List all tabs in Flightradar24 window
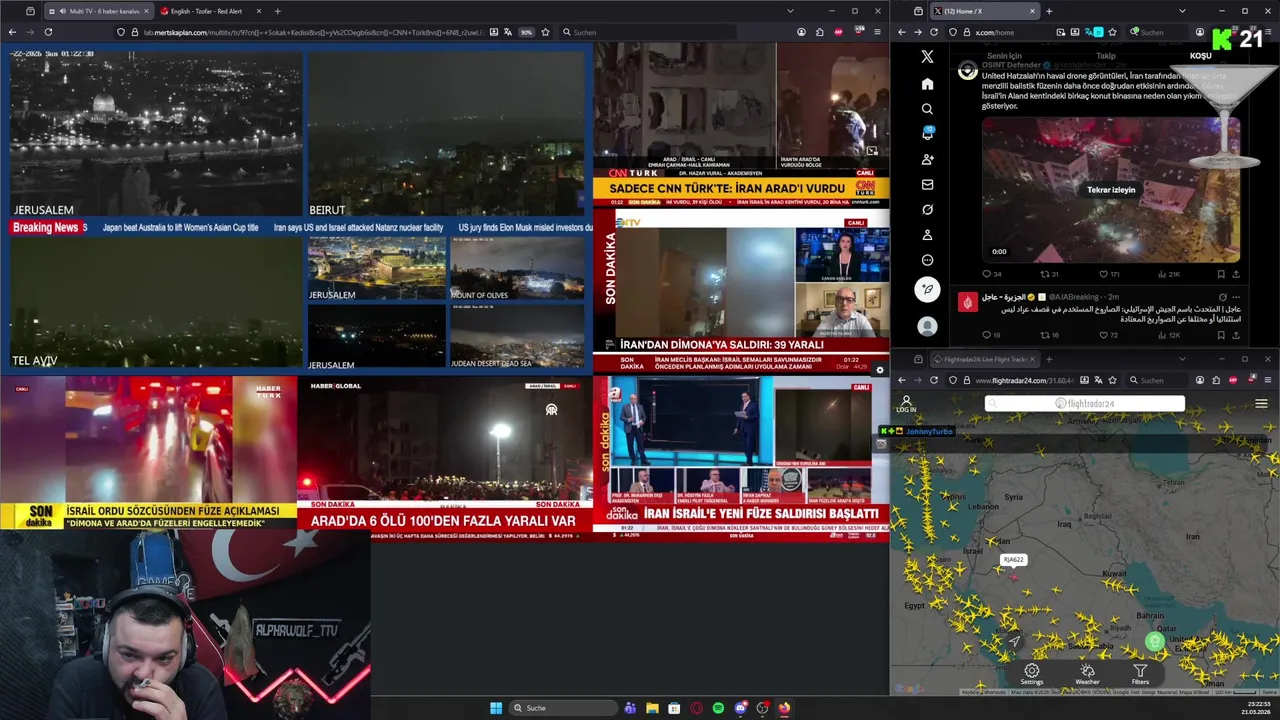1280x720 pixels. tap(1182, 359)
